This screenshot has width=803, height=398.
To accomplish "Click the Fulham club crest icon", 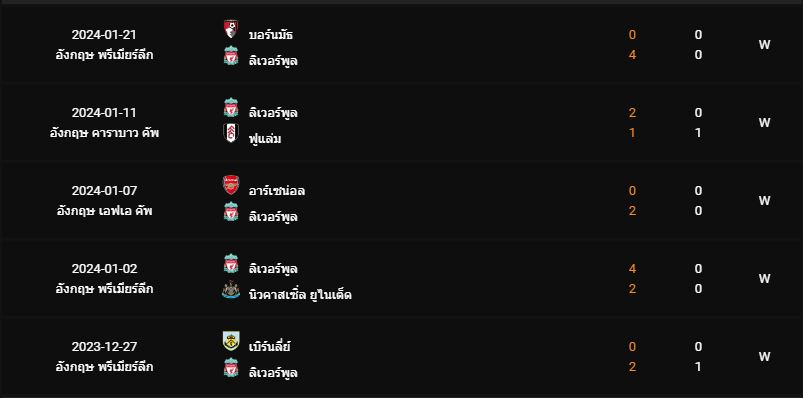I will 231,133.
